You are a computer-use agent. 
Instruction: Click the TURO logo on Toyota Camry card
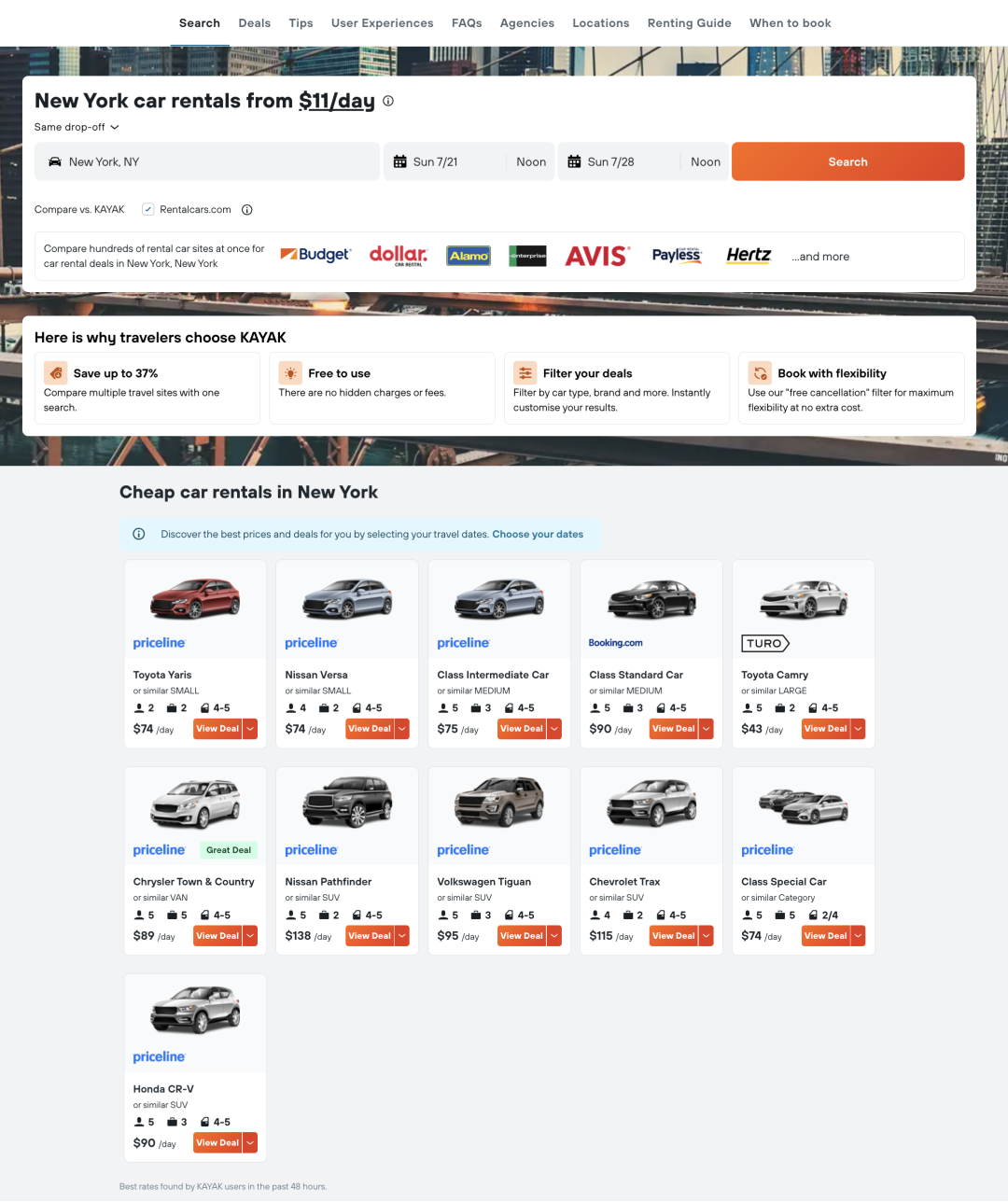coord(765,644)
